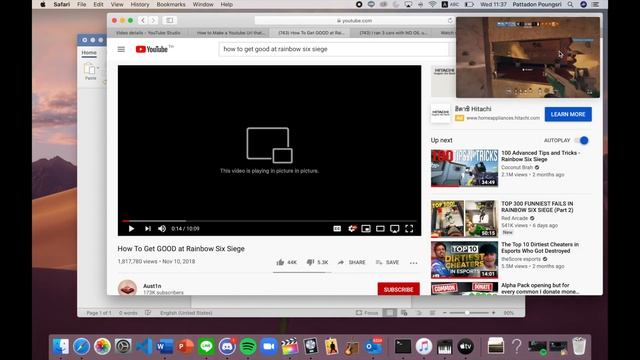The height and width of the screenshot is (360, 640).
Task: Go to YouTube home via logo
Action: point(152,49)
